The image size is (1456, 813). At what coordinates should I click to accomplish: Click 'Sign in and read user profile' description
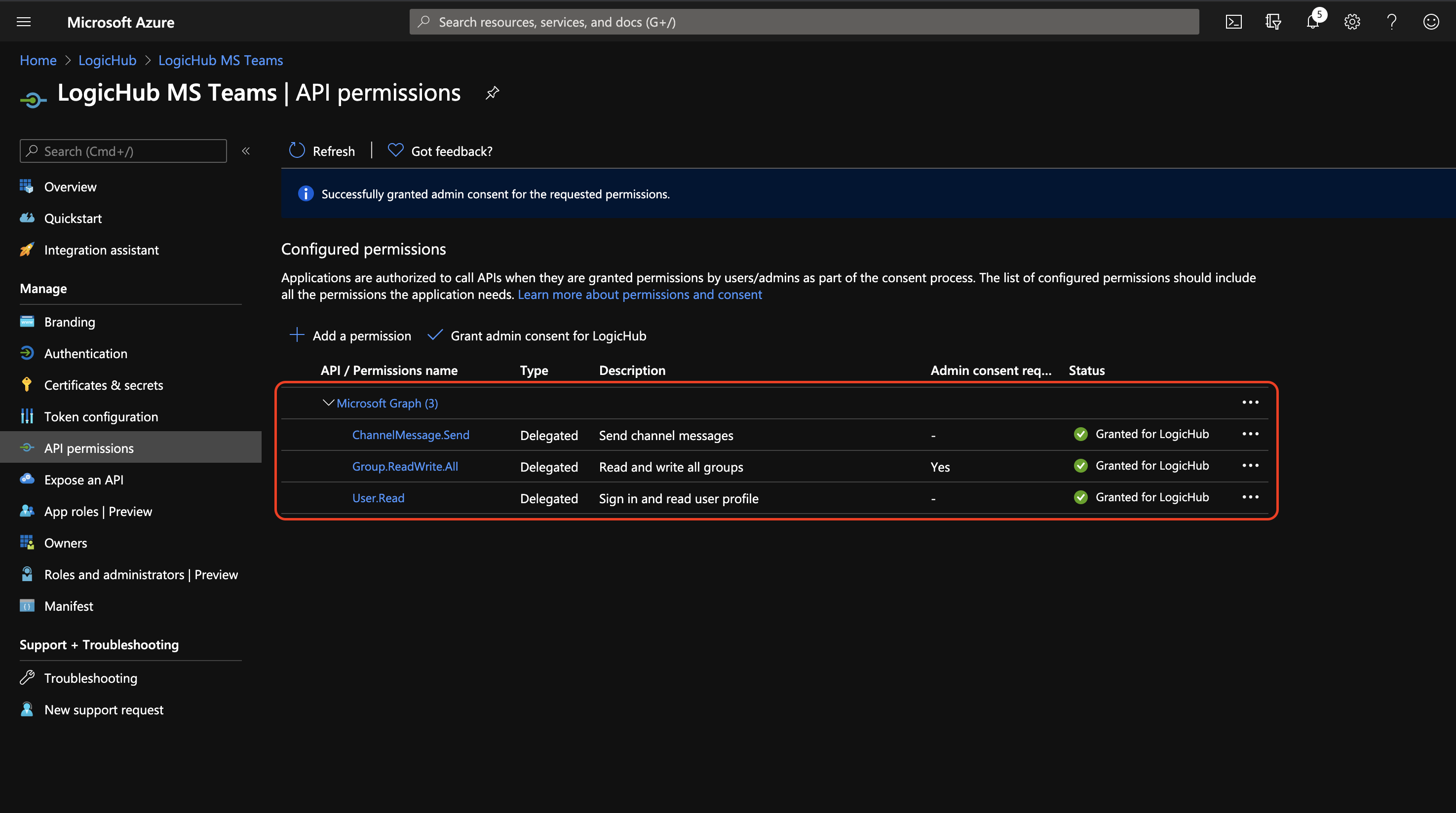(678, 498)
